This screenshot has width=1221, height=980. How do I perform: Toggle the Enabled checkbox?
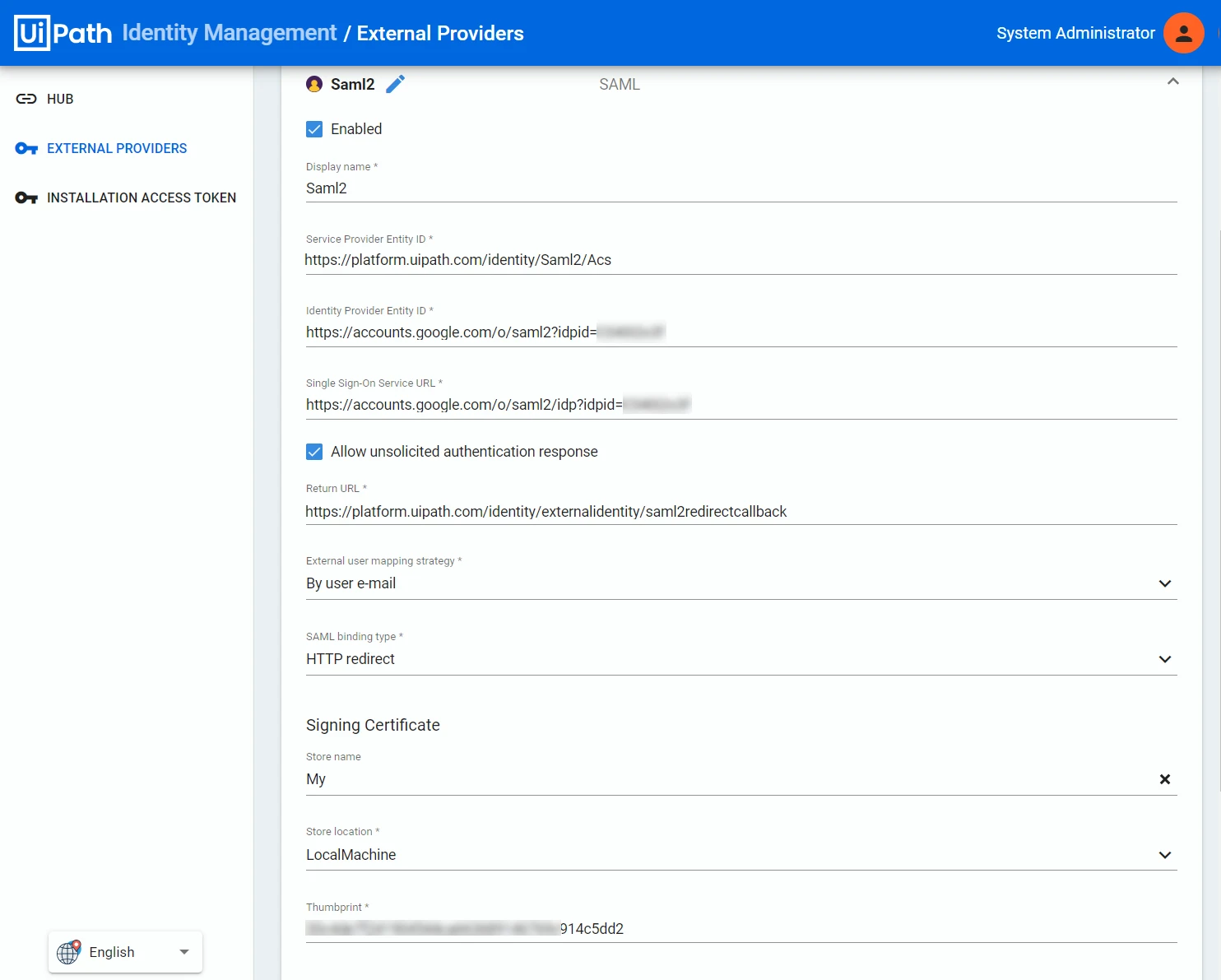(314, 129)
